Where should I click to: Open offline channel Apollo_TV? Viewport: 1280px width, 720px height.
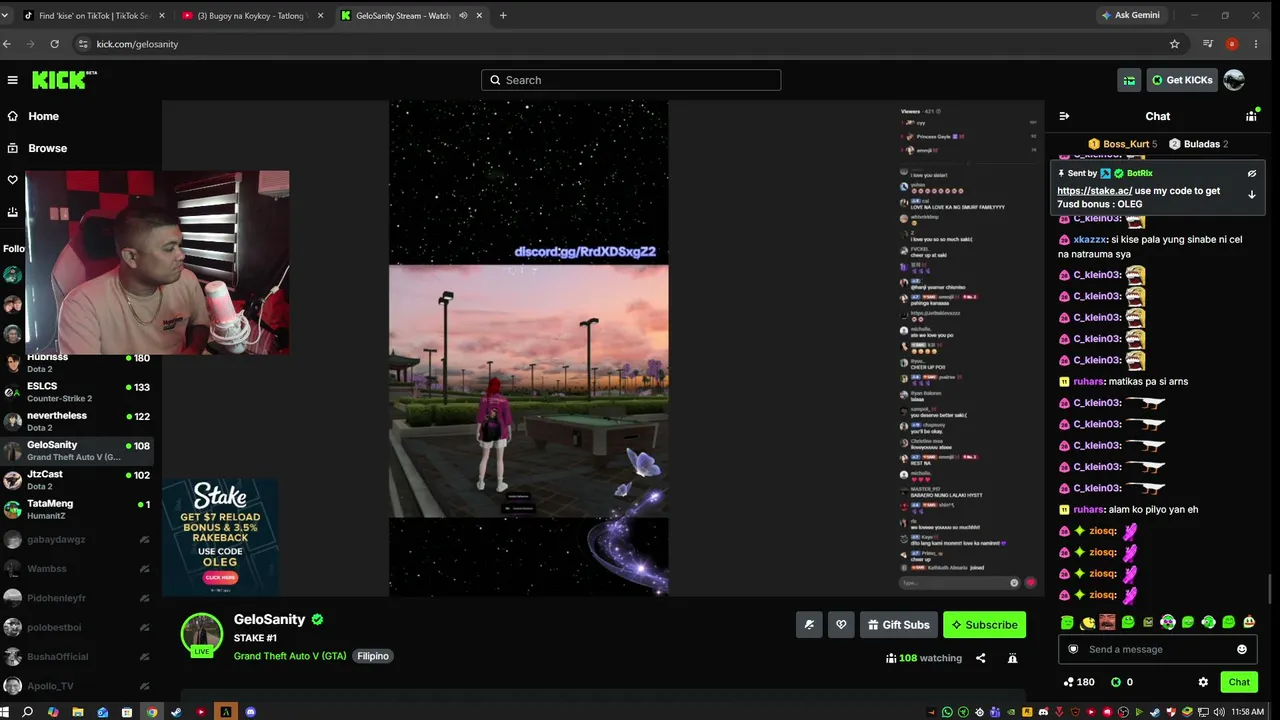(77, 686)
